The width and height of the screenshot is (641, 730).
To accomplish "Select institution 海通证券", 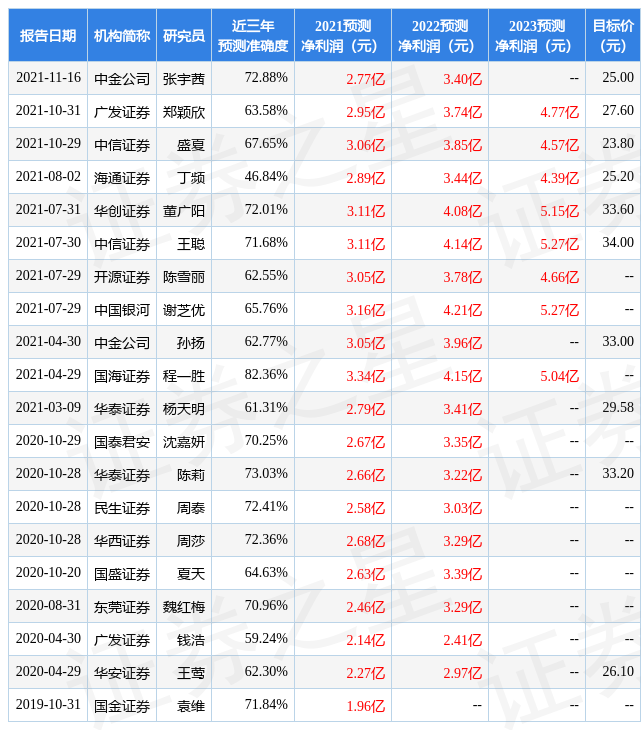I will [122, 178].
